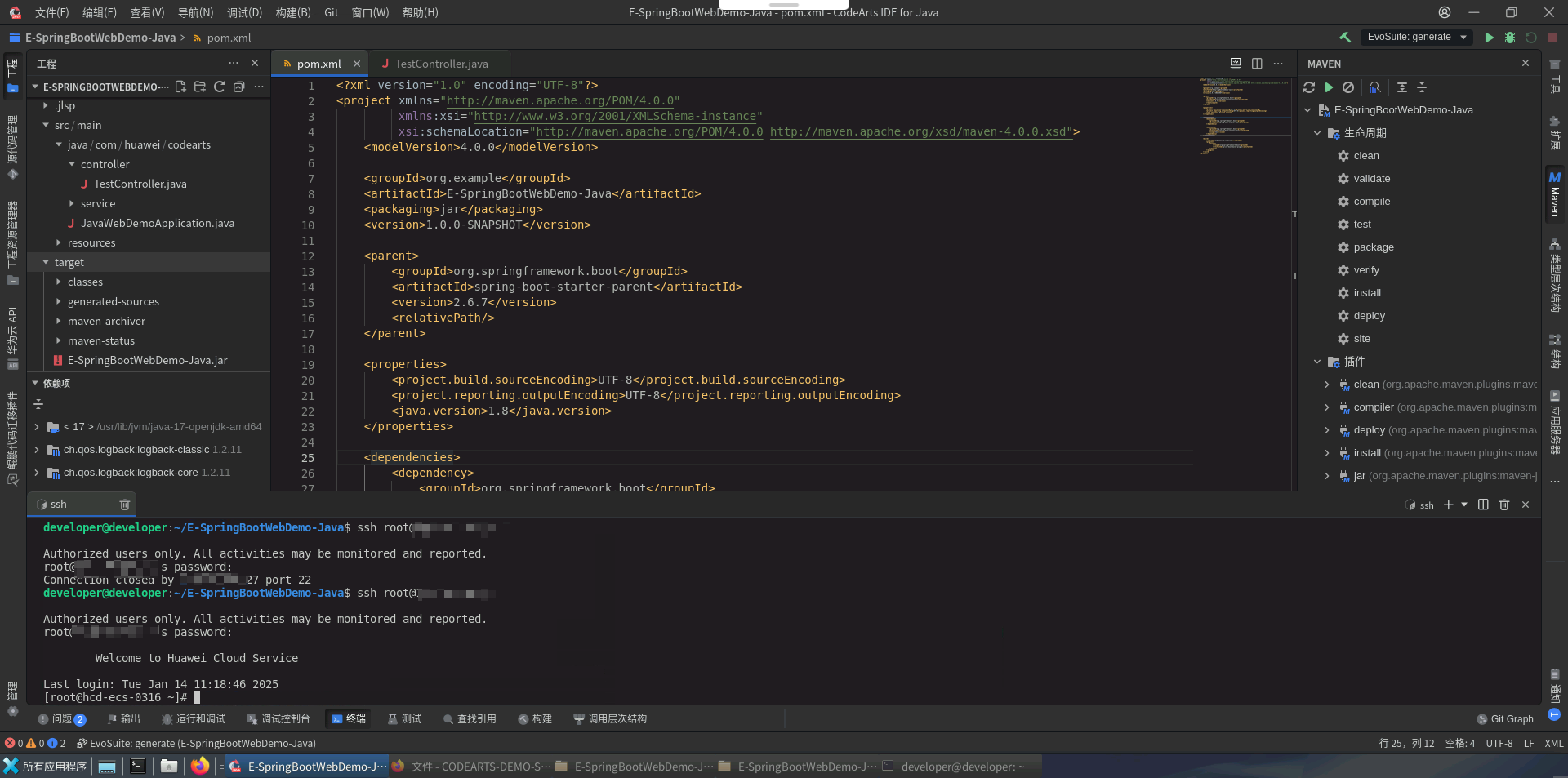Click the red stop icon in the top toolbar

pyautogui.click(x=1552, y=37)
